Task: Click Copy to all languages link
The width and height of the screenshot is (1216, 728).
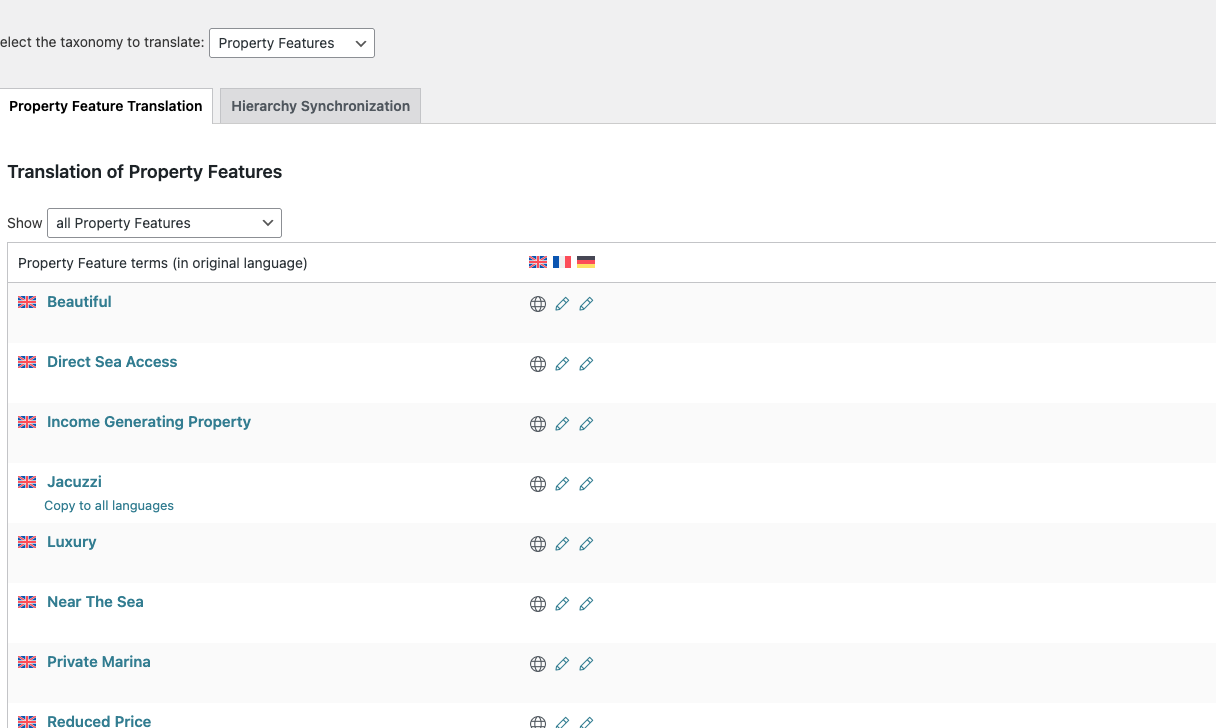Action: pyautogui.click(x=109, y=506)
